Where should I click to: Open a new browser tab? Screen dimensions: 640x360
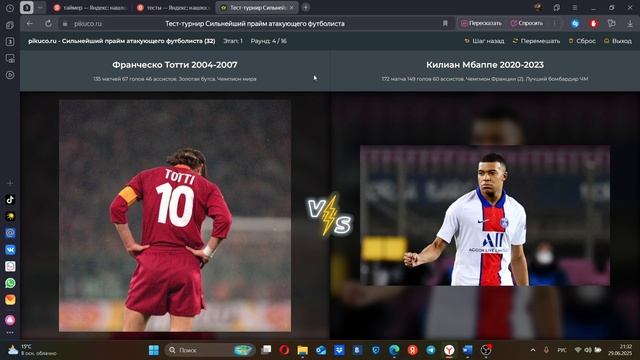point(306,7)
